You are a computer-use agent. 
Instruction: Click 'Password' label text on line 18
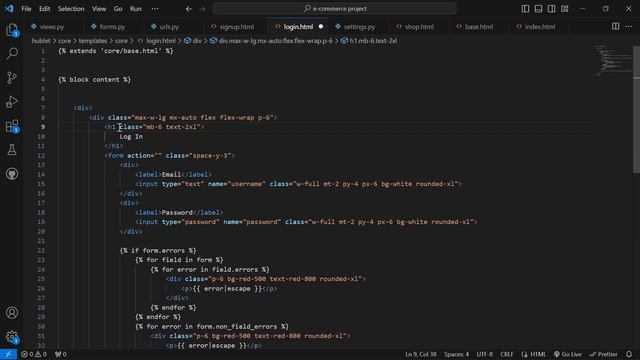pyautogui.click(x=177, y=213)
